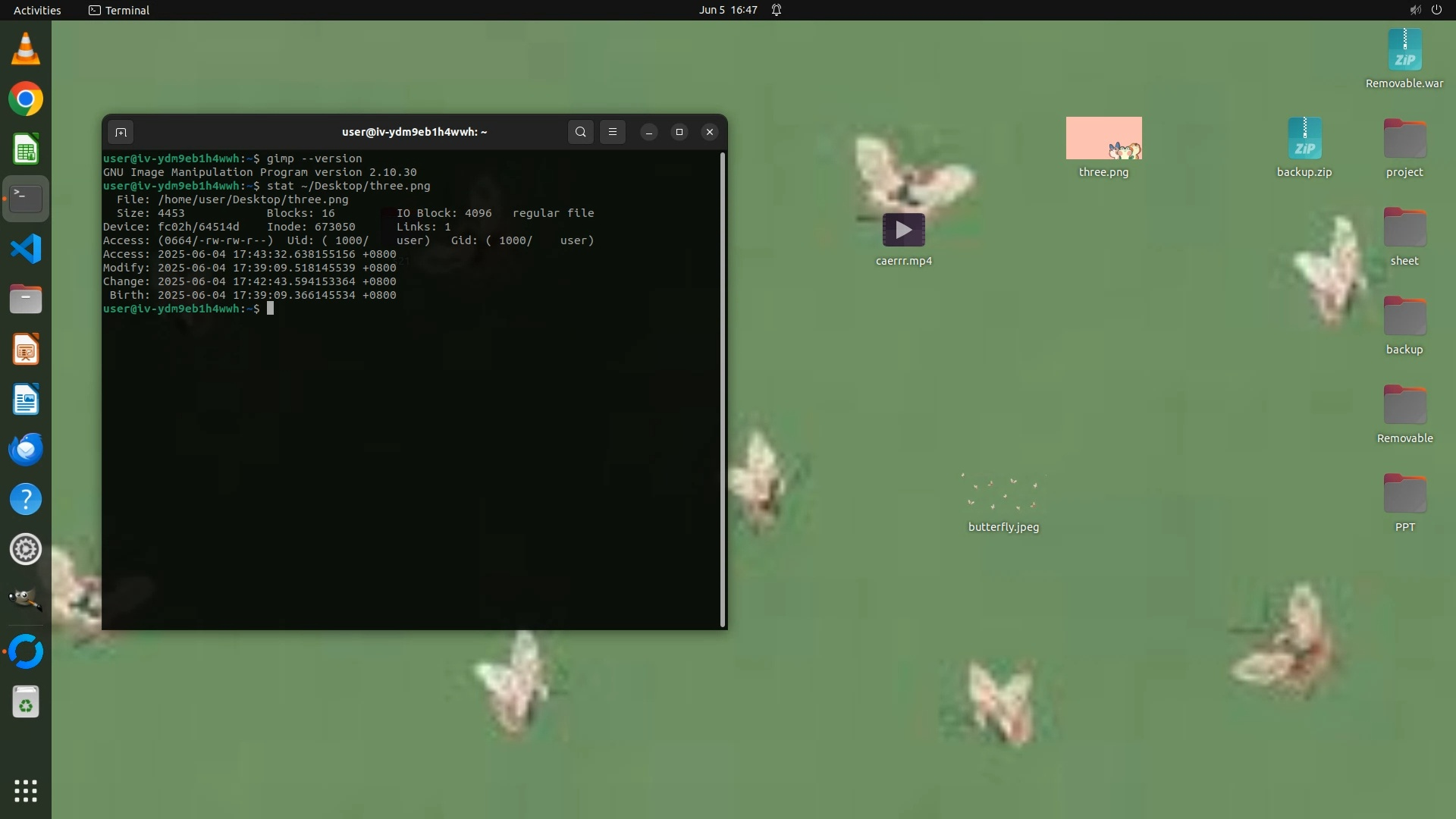Screen dimensions: 1456x819
Task: Launch GIMP from the dock
Action: (26, 599)
